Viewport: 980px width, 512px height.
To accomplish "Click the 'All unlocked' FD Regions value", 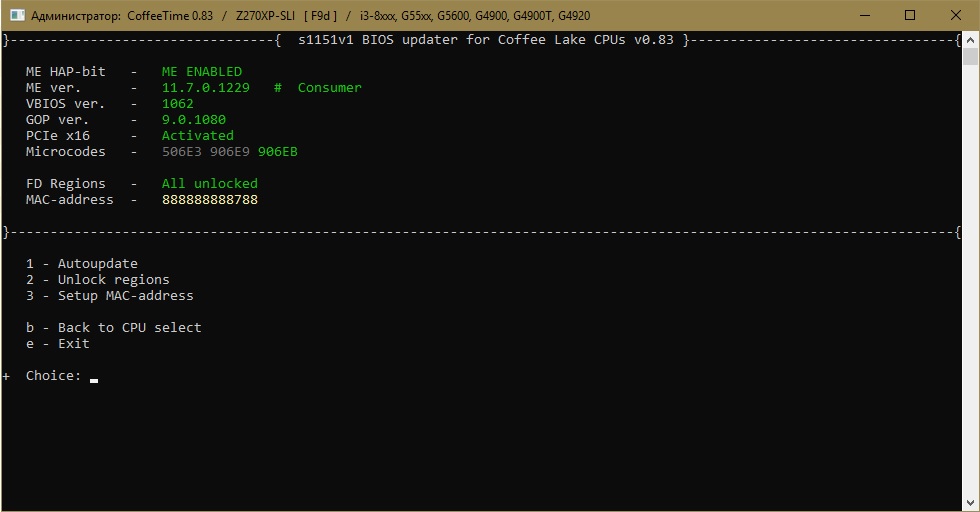I will [x=209, y=184].
